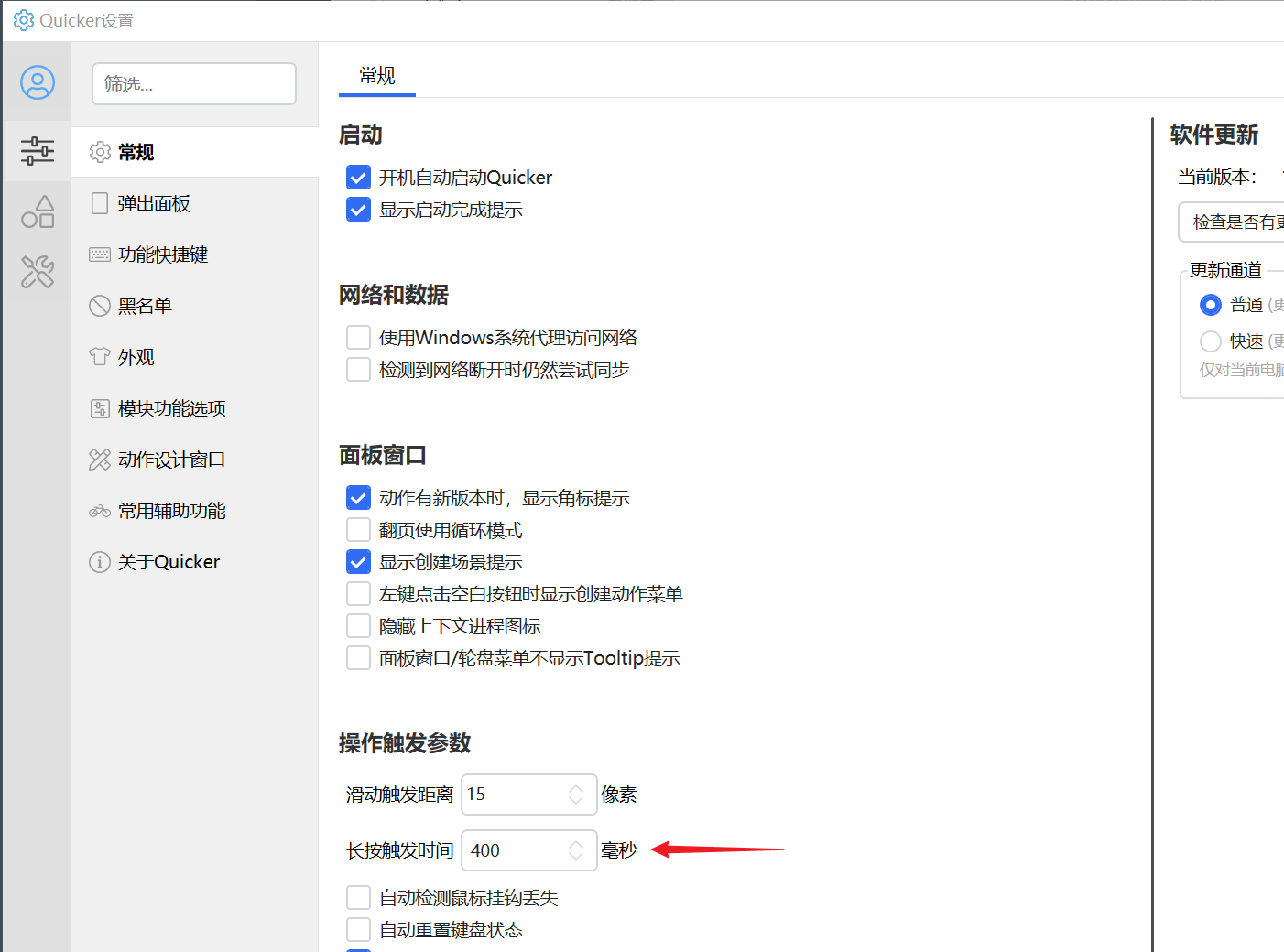Click the 操作触发参数 section heading
Image resolution: width=1284 pixels, height=952 pixels.
point(405,743)
